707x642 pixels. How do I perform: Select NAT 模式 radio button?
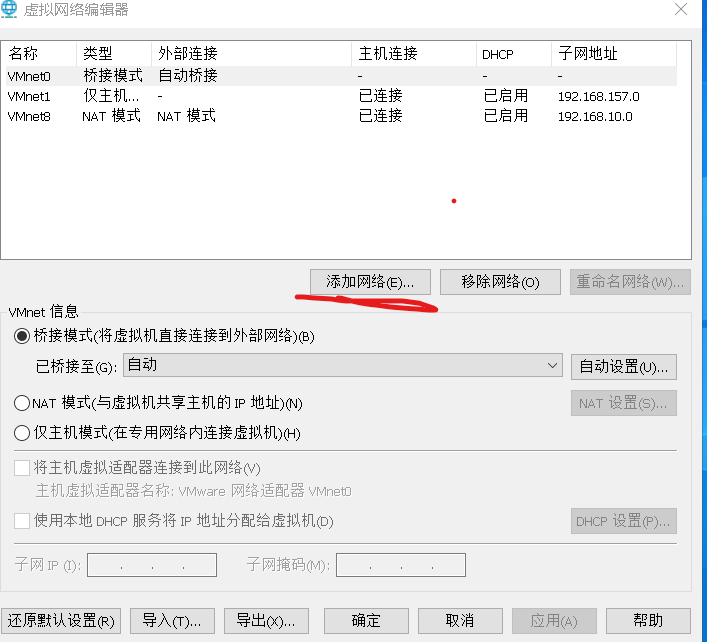coord(22,403)
